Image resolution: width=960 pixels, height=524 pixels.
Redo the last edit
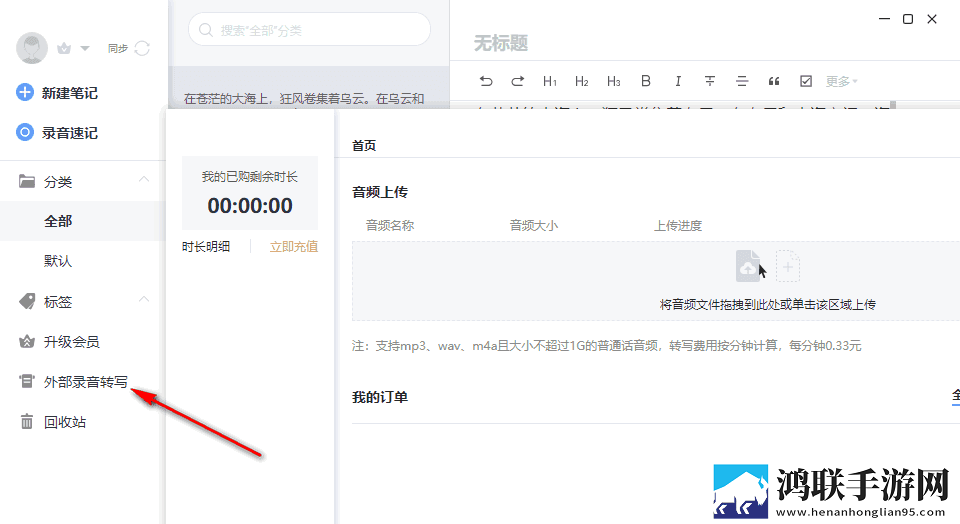click(x=517, y=81)
